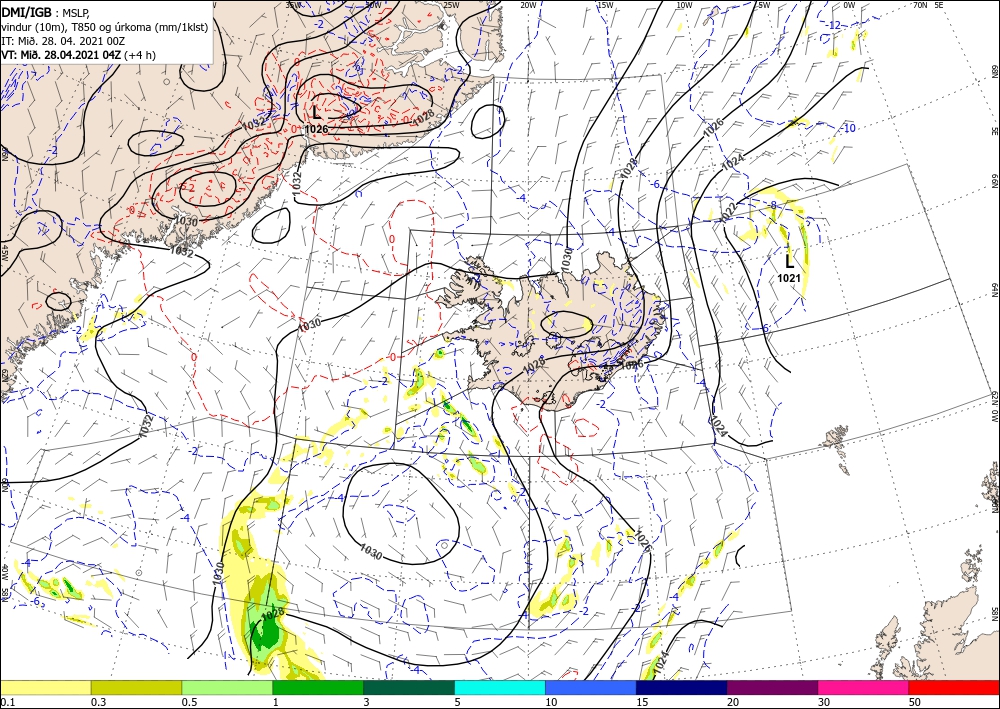The image size is (1000, 709).
Task: Click the 'VT: Mið. 28.04.2021 04Z (+4 h)' line
Action: click(78, 55)
